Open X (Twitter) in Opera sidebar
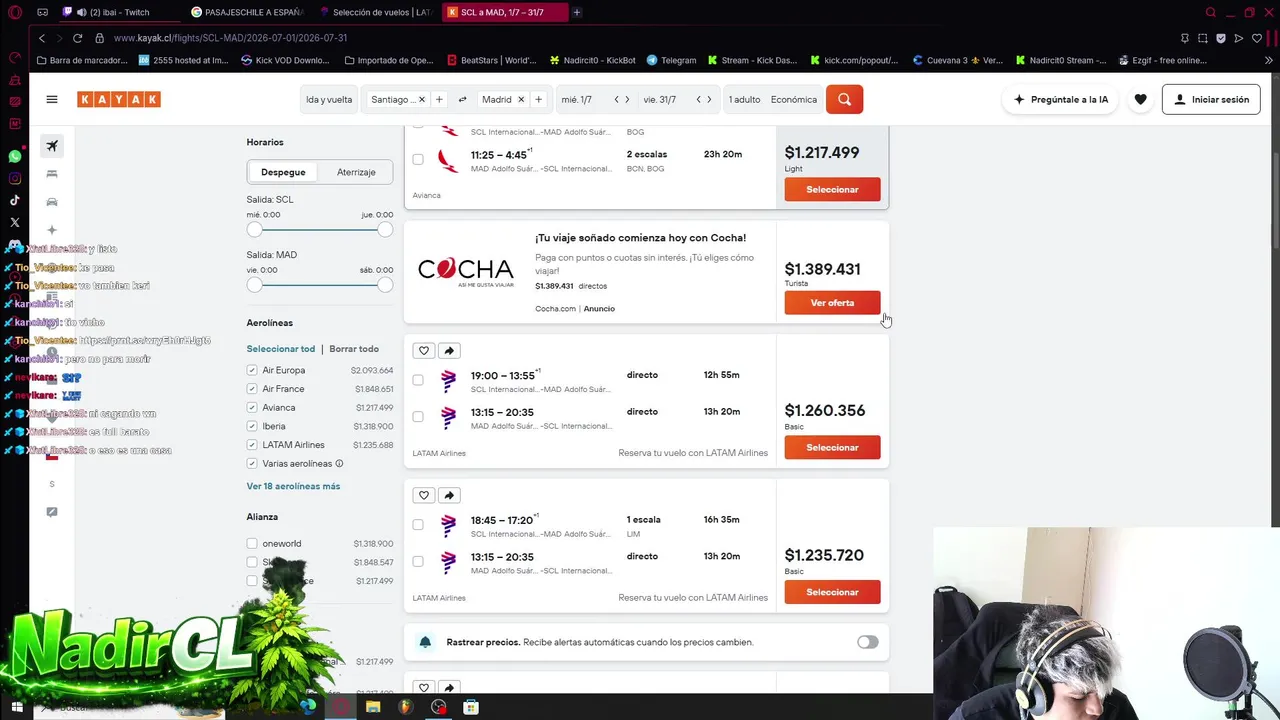The image size is (1280, 720). (14, 223)
